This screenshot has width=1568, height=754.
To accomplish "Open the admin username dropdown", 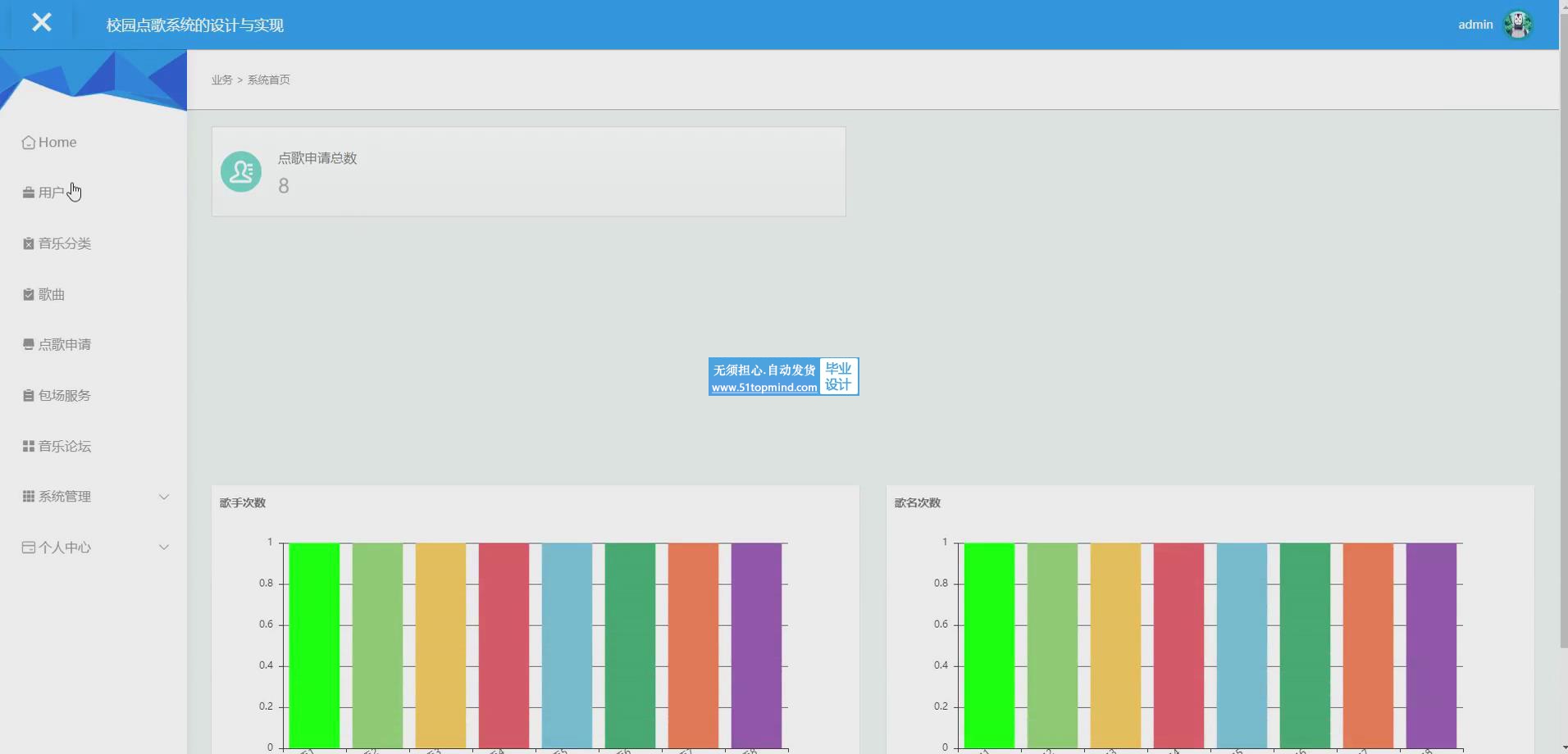I will (1475, 25).
